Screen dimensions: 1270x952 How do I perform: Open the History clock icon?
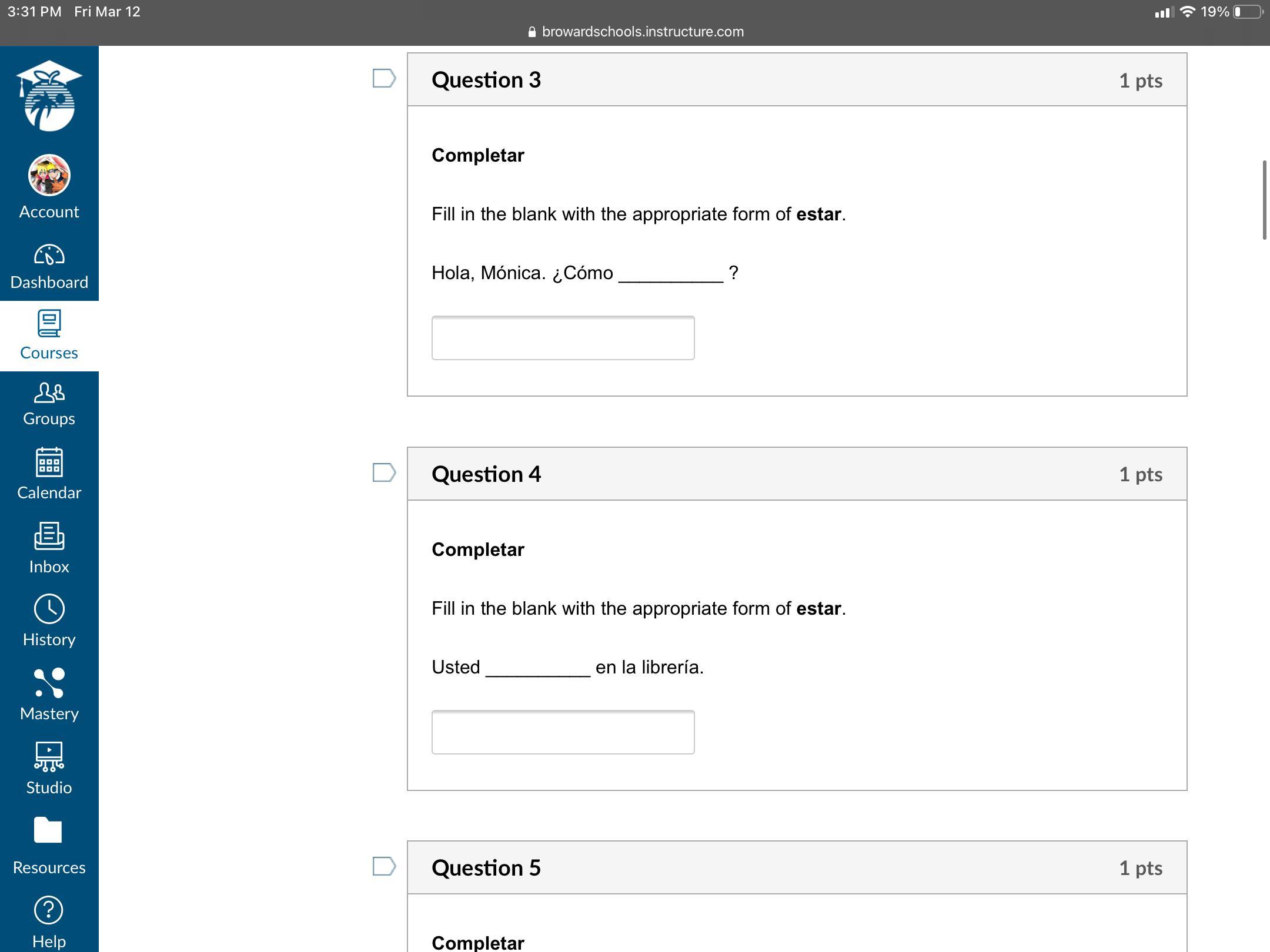pyautogui.click(x=49, y=609)
